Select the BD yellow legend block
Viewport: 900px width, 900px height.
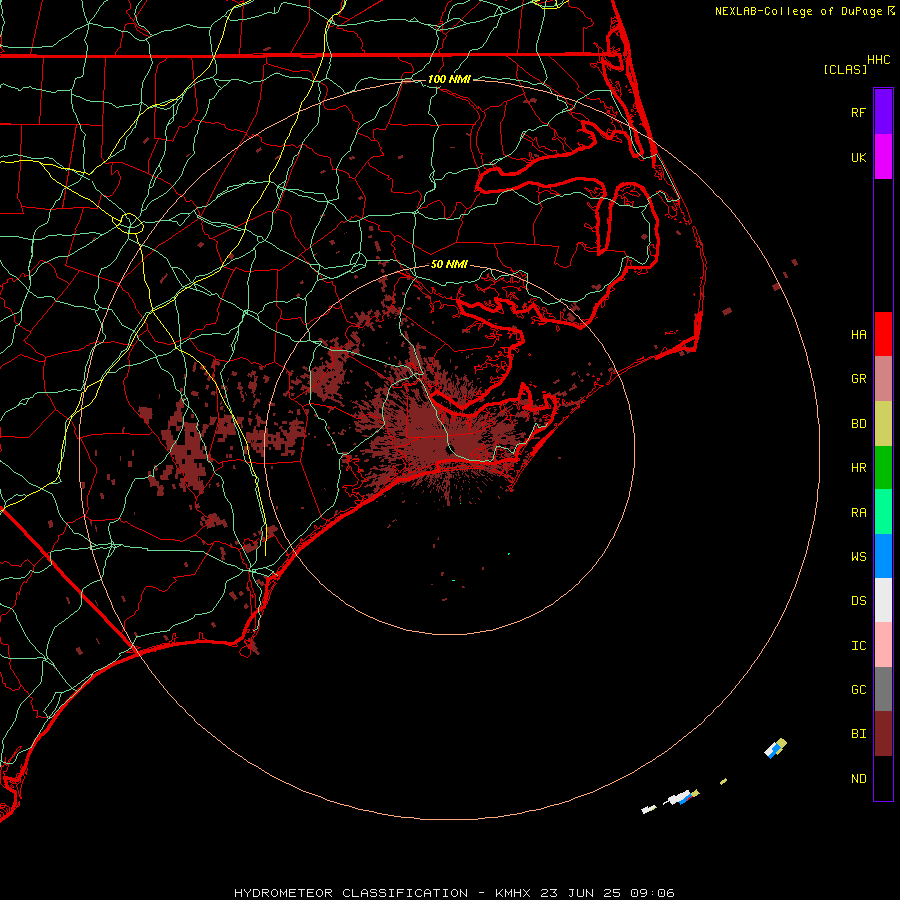pyautogui.click(x=883, y=424)
